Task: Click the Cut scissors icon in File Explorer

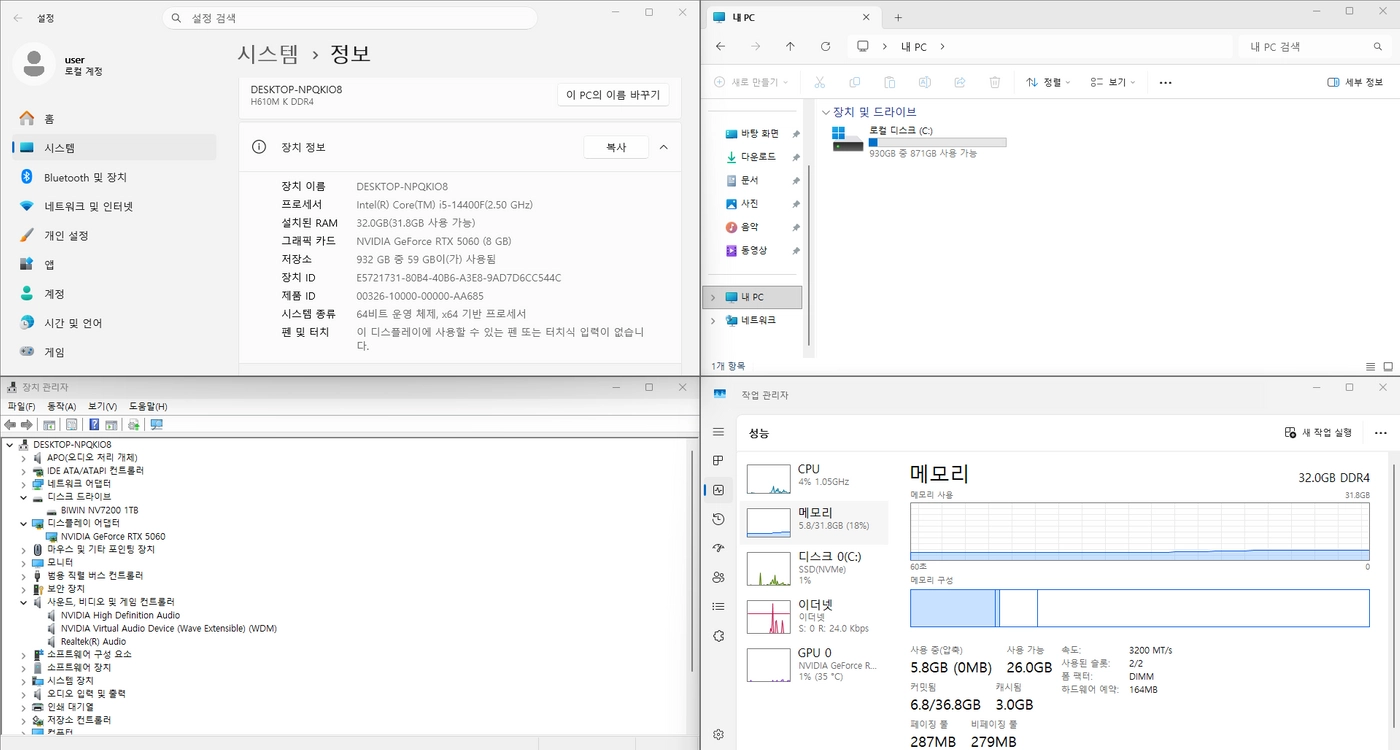Action: tap(819, 82)
